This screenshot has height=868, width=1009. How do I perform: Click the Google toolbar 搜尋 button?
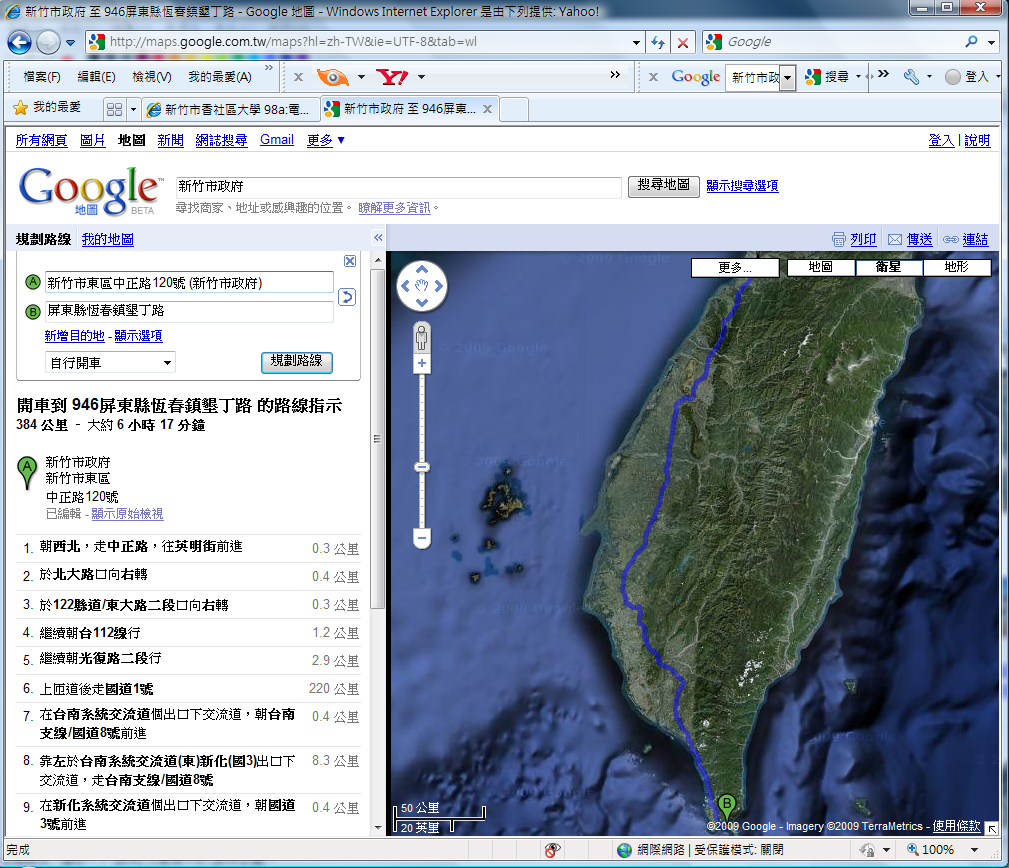[x=828, y=77]
